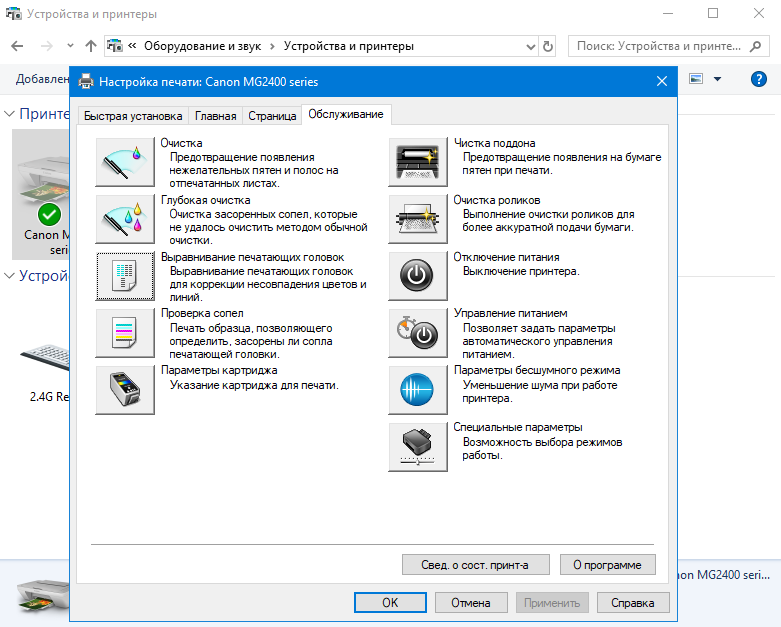781x627 pixels.
Task: Open view options dropdown arrow
Action: click(717, 79)
